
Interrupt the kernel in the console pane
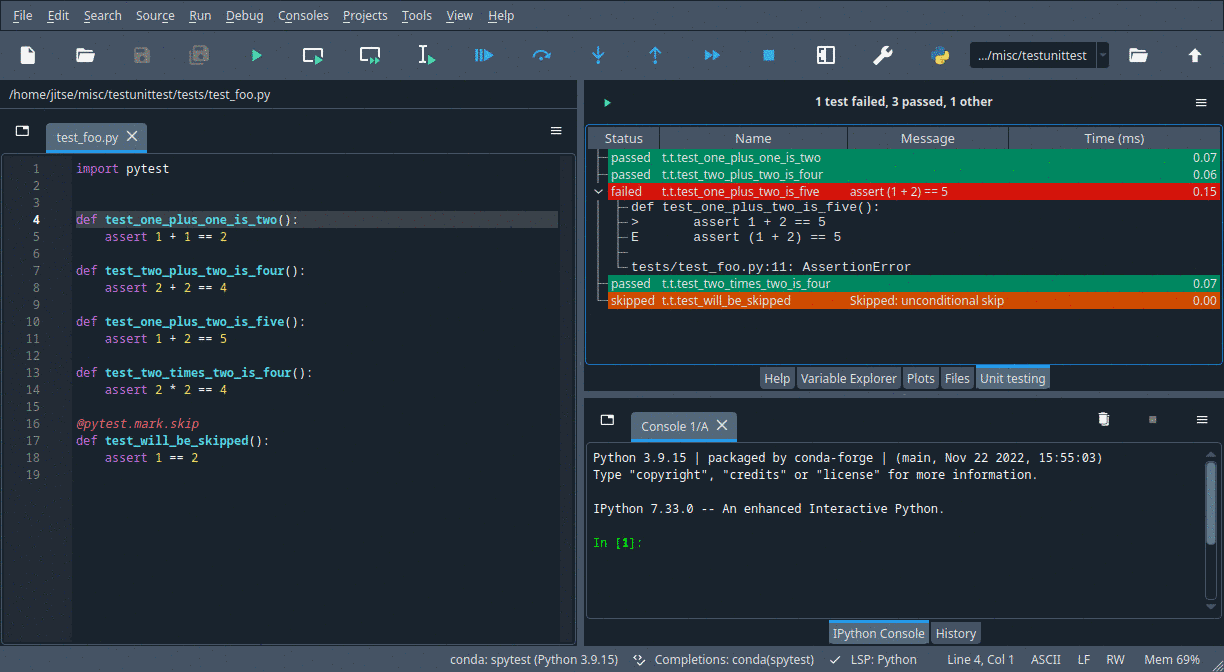(1152, 419)
